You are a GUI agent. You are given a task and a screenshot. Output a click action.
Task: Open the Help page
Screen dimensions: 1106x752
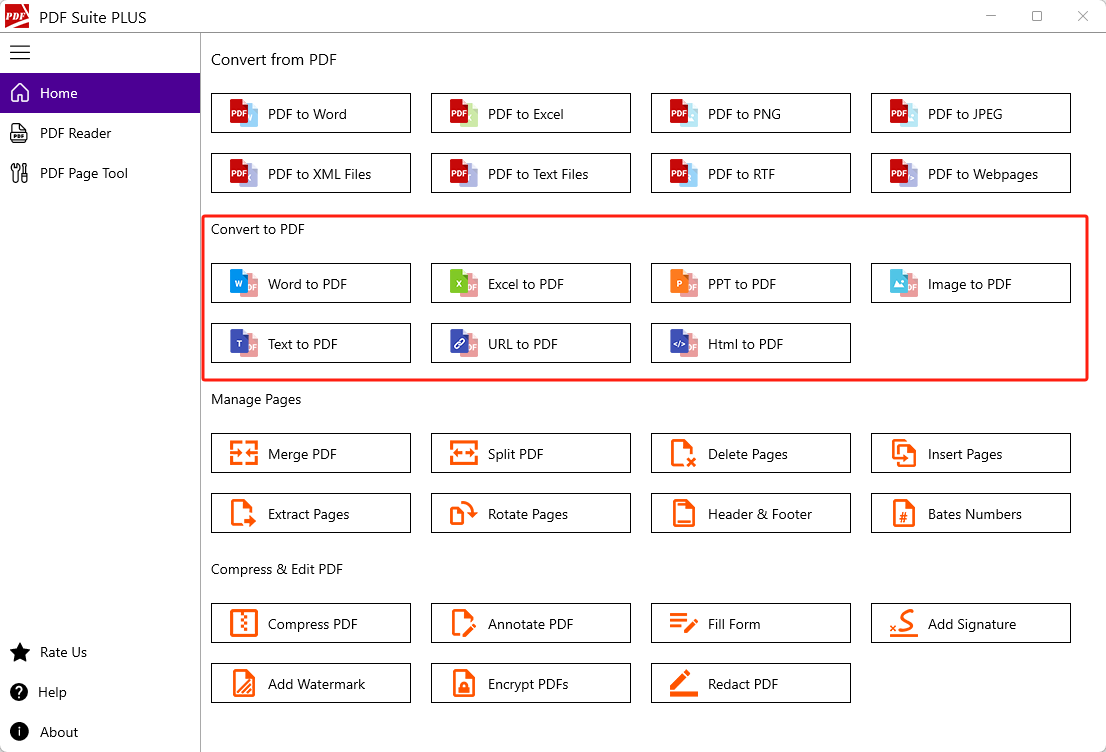[52, 692]
